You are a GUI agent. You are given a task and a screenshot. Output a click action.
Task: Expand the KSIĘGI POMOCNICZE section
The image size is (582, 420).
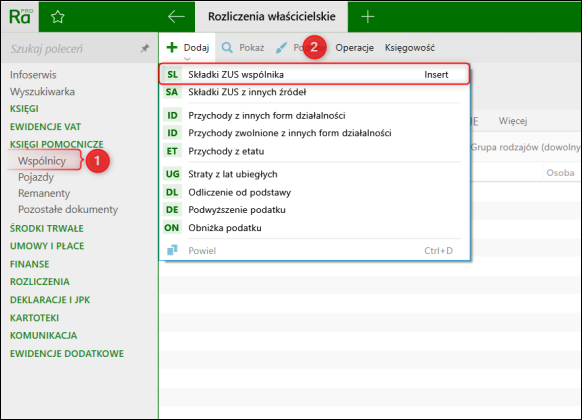click(x=56, y=144)
